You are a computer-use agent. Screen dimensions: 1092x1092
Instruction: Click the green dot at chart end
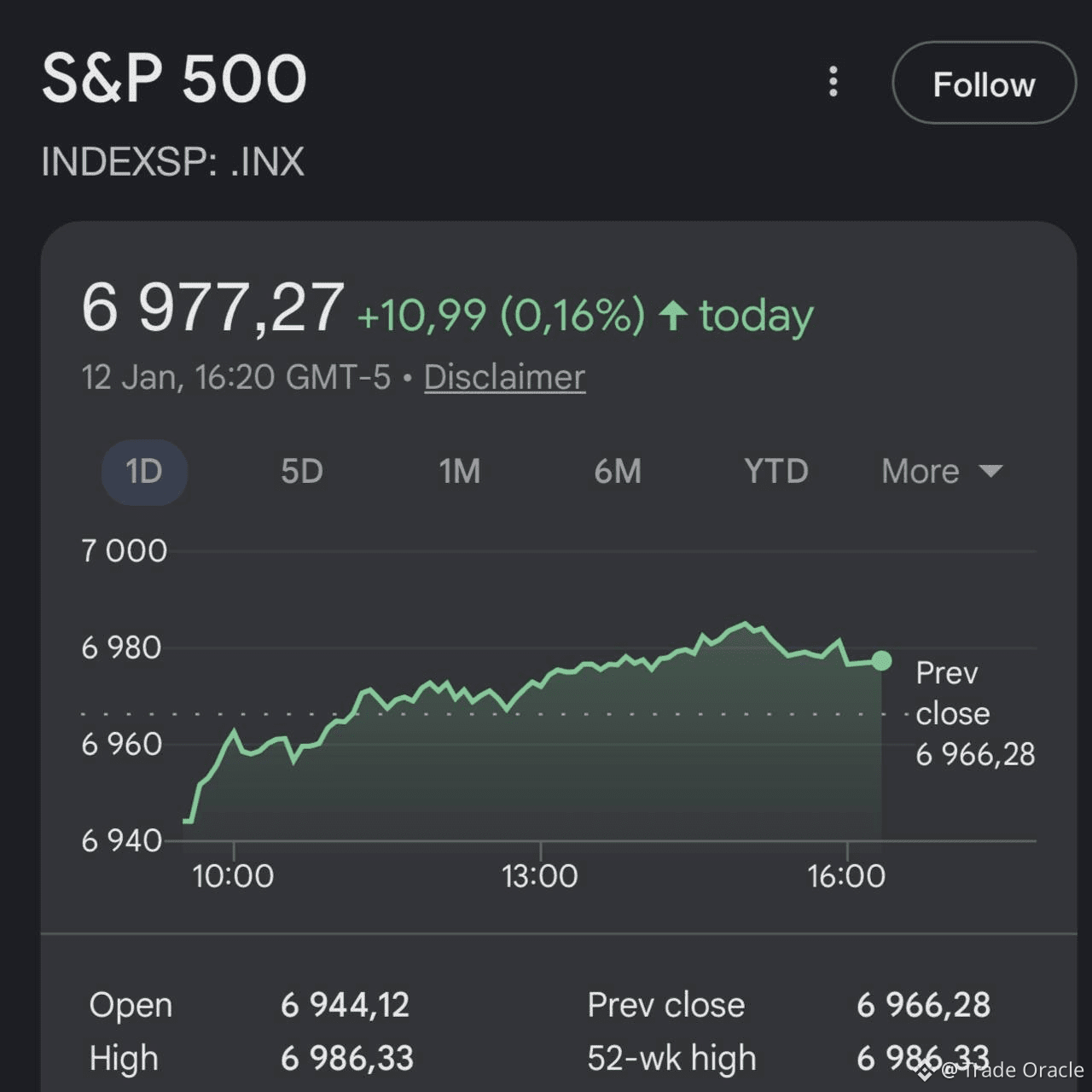click(x=882, y=660)
